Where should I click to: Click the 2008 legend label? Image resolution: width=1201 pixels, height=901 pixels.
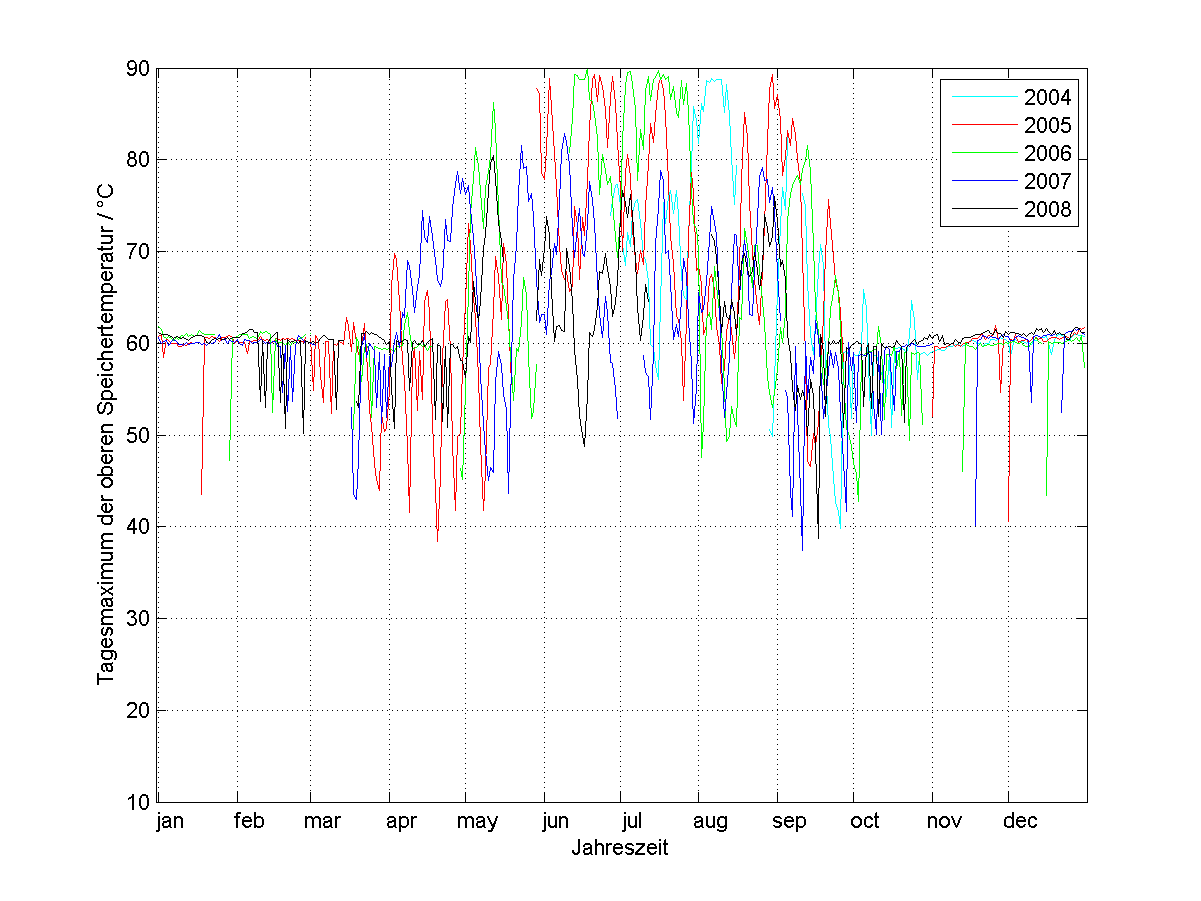click(1047, 209)
